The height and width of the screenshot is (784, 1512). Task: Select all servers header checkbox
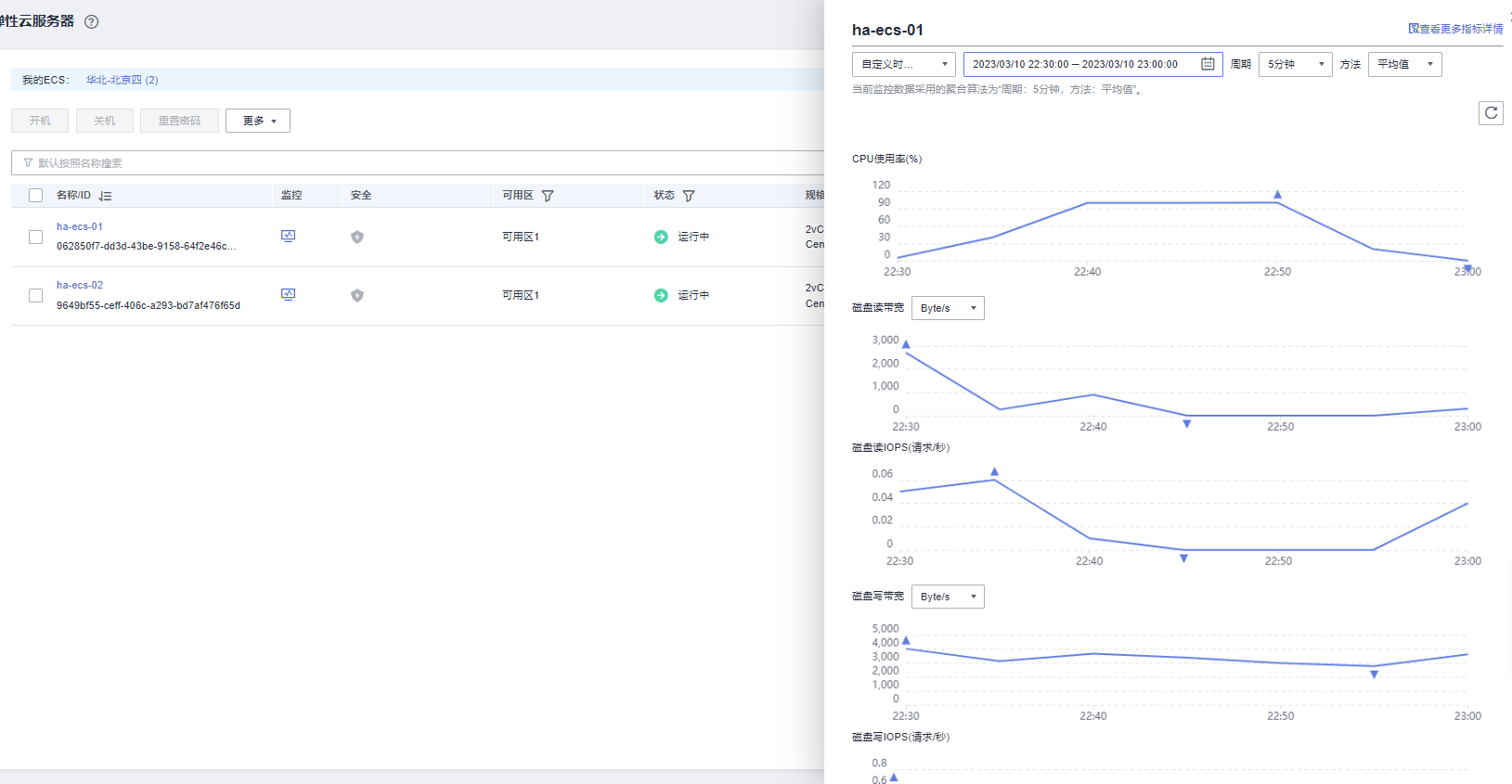[x=36, y=196]
